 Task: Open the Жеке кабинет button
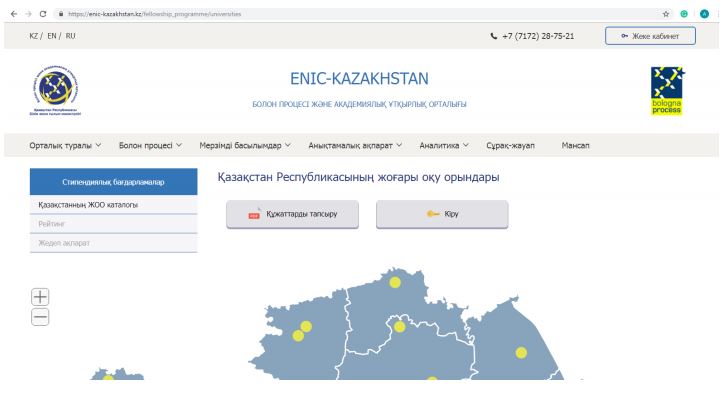650,36
